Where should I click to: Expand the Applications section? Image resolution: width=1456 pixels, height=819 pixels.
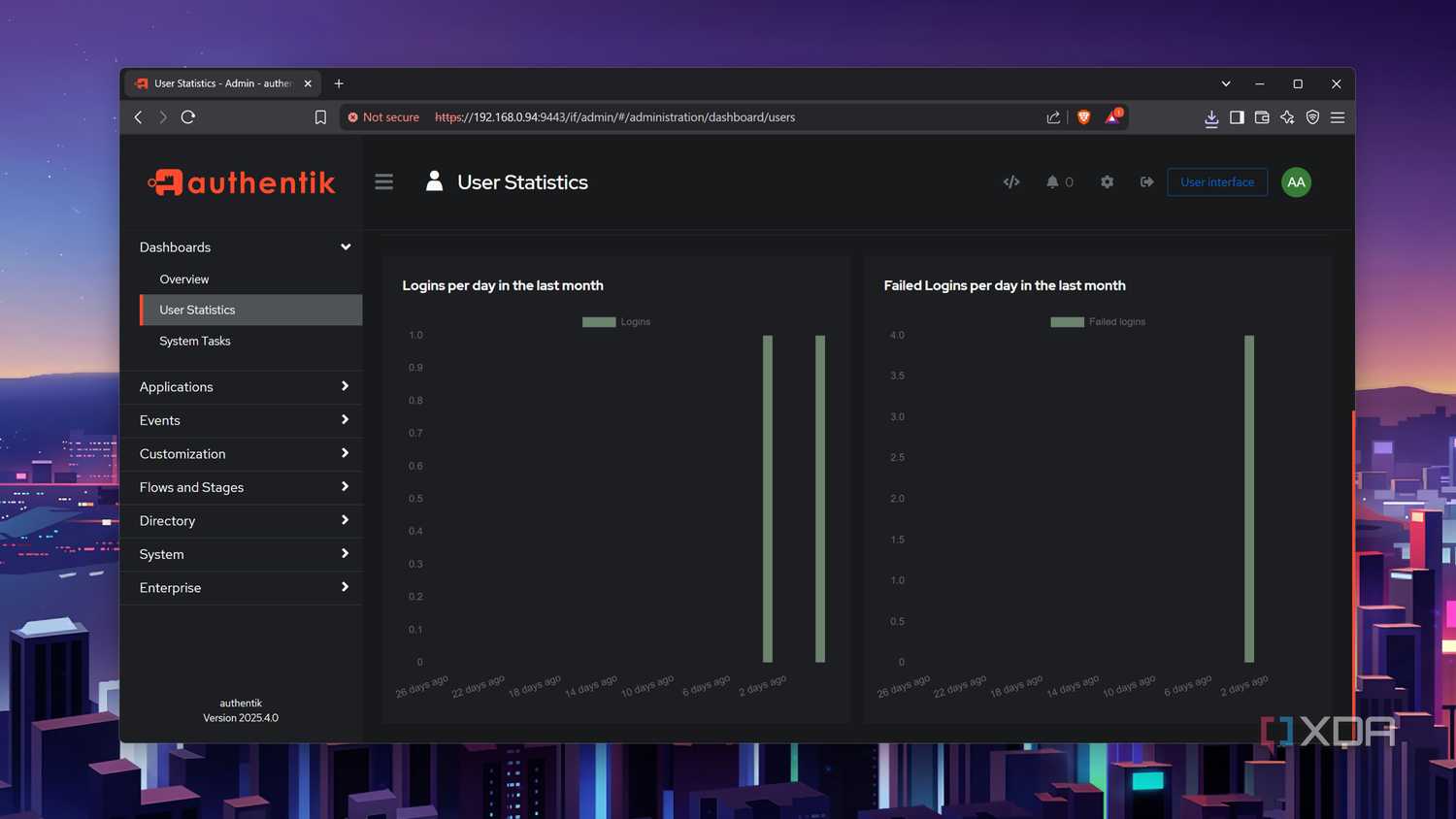(x=242, y=386)
